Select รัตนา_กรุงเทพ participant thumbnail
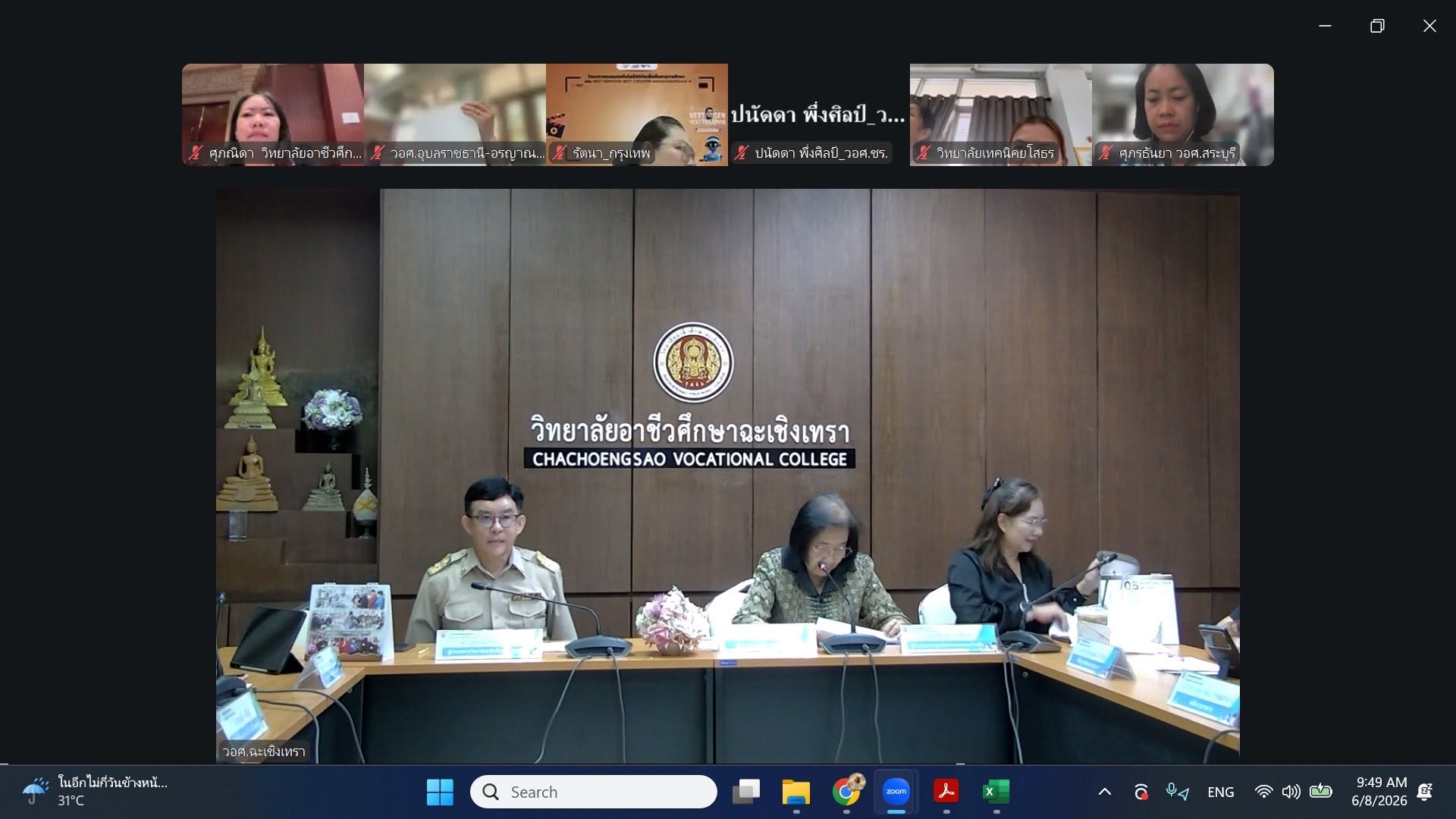Screen dimensions: 1456x819 [637, 115]
